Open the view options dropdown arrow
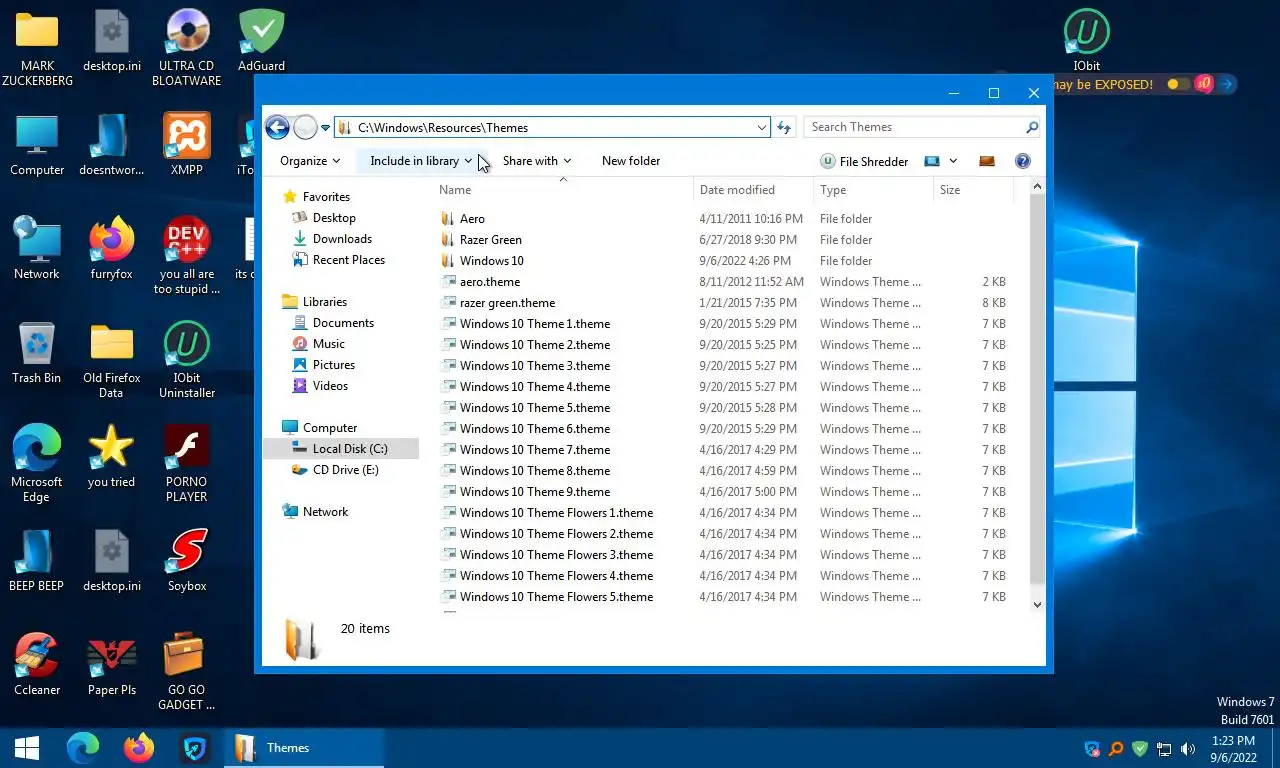This screenshot has height=768, width=1280. [953, 161]
